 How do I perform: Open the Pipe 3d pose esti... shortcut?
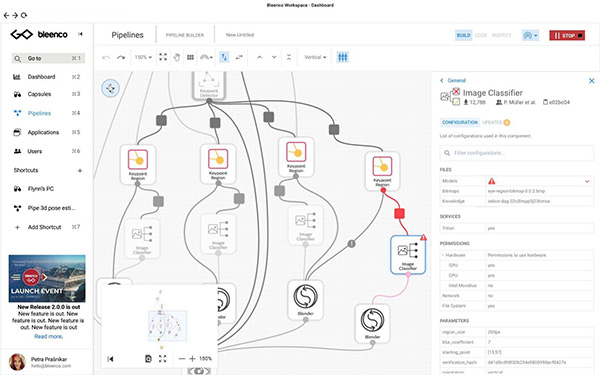tap(52, 208)
